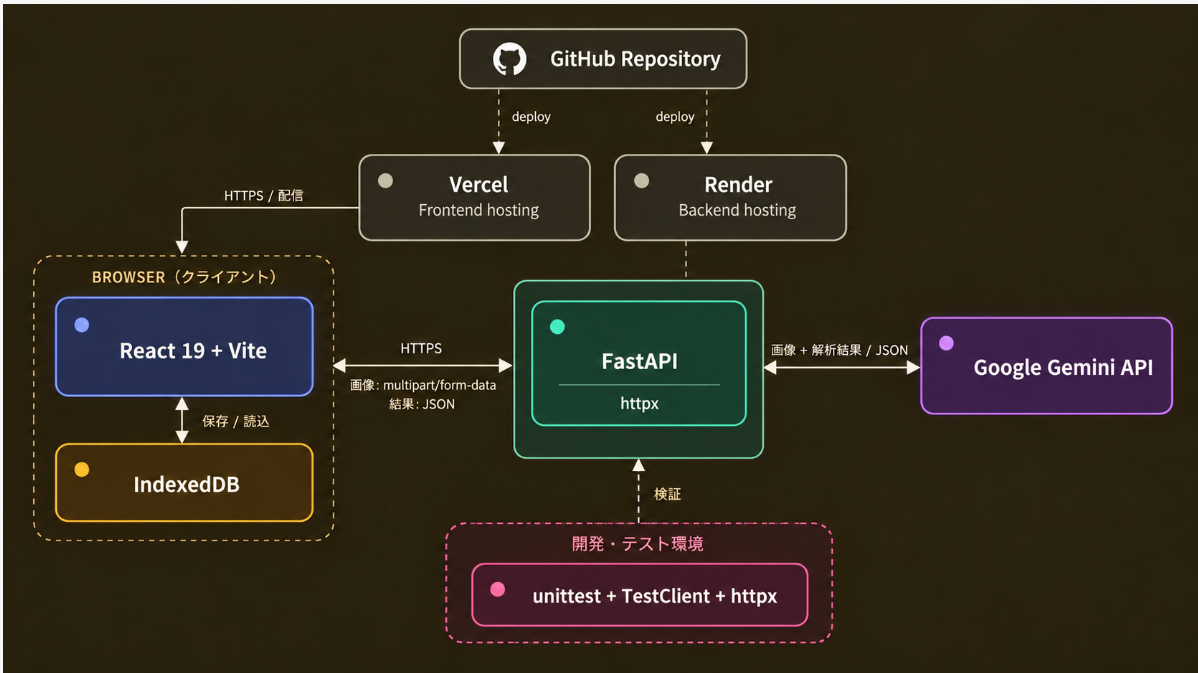
Task: Click the '開発・テスト環境' group heading
Action: (638, 544)
